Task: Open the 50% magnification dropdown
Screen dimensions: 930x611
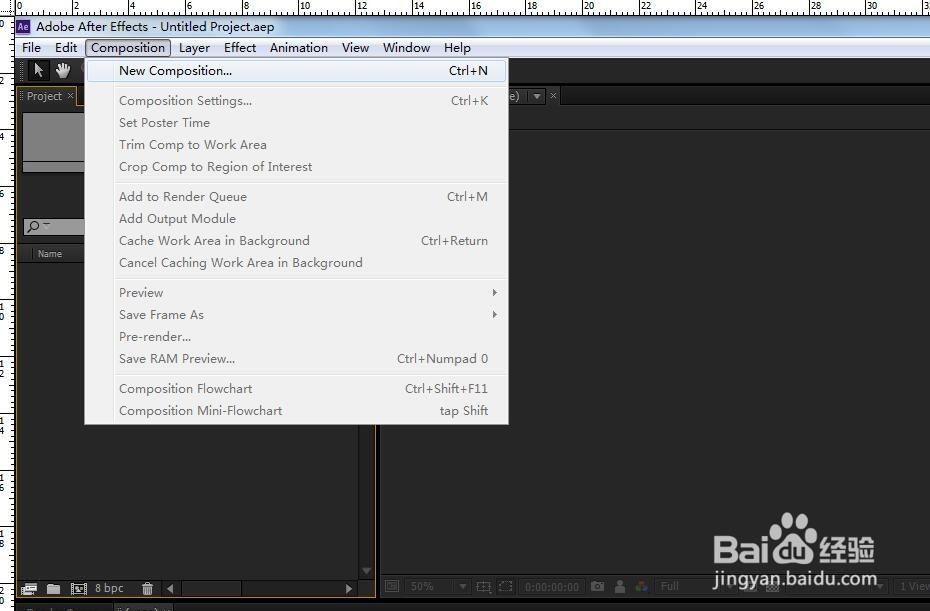Action: tap(438, 586)
